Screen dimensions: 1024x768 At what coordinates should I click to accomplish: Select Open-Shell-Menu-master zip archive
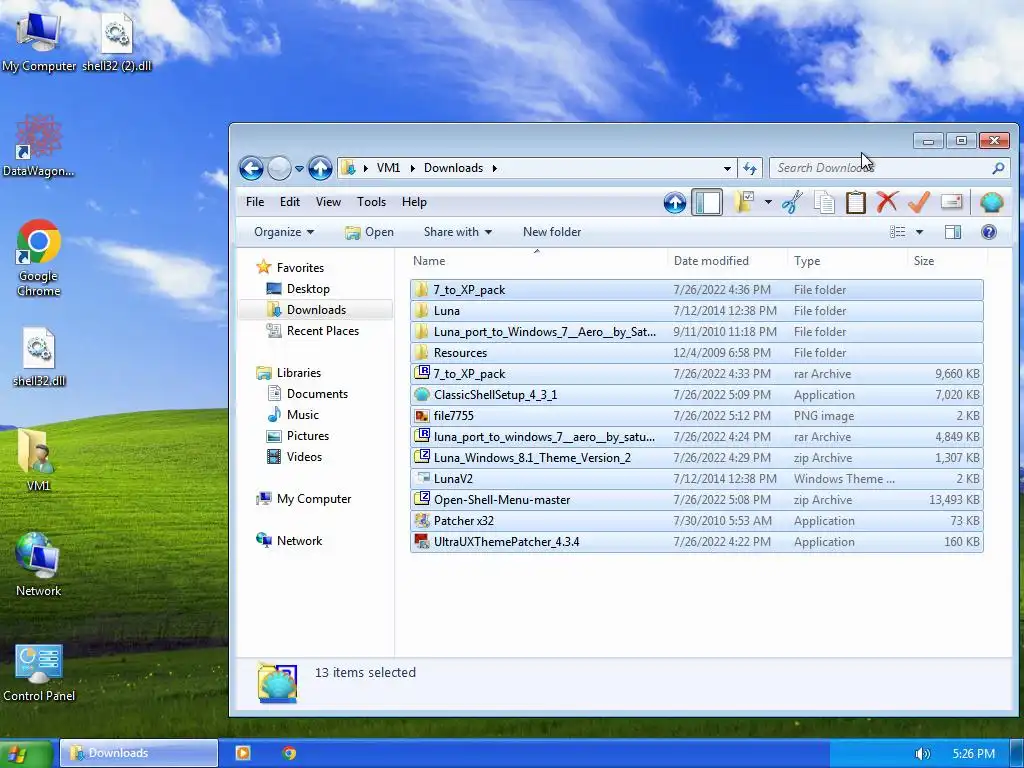point(697,500)
